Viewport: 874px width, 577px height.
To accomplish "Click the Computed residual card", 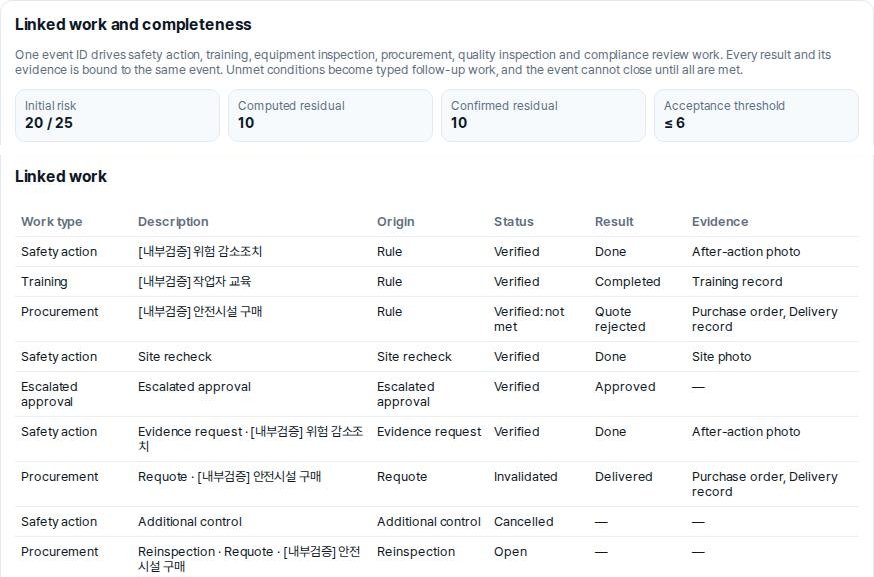I will point(330,115).
